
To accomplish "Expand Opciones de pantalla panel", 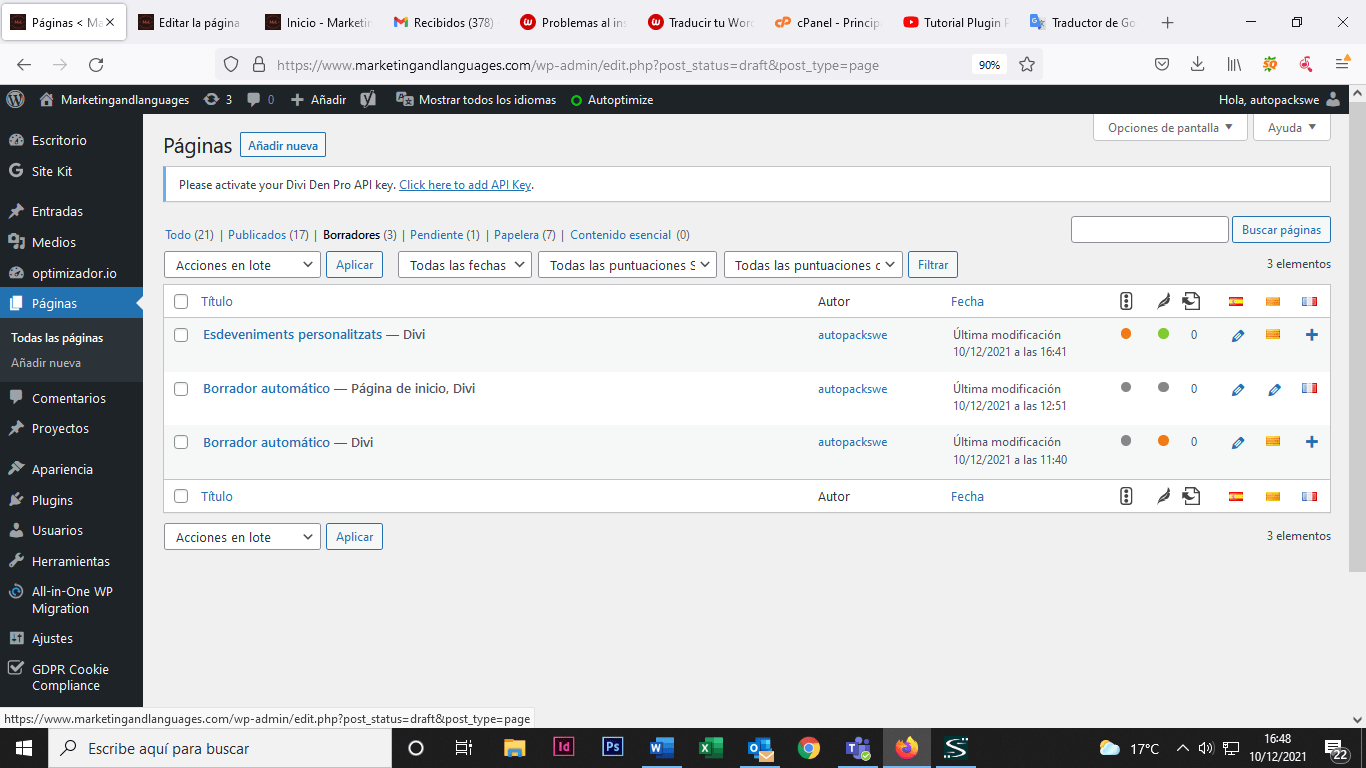I will click(x=1171, y=128).
